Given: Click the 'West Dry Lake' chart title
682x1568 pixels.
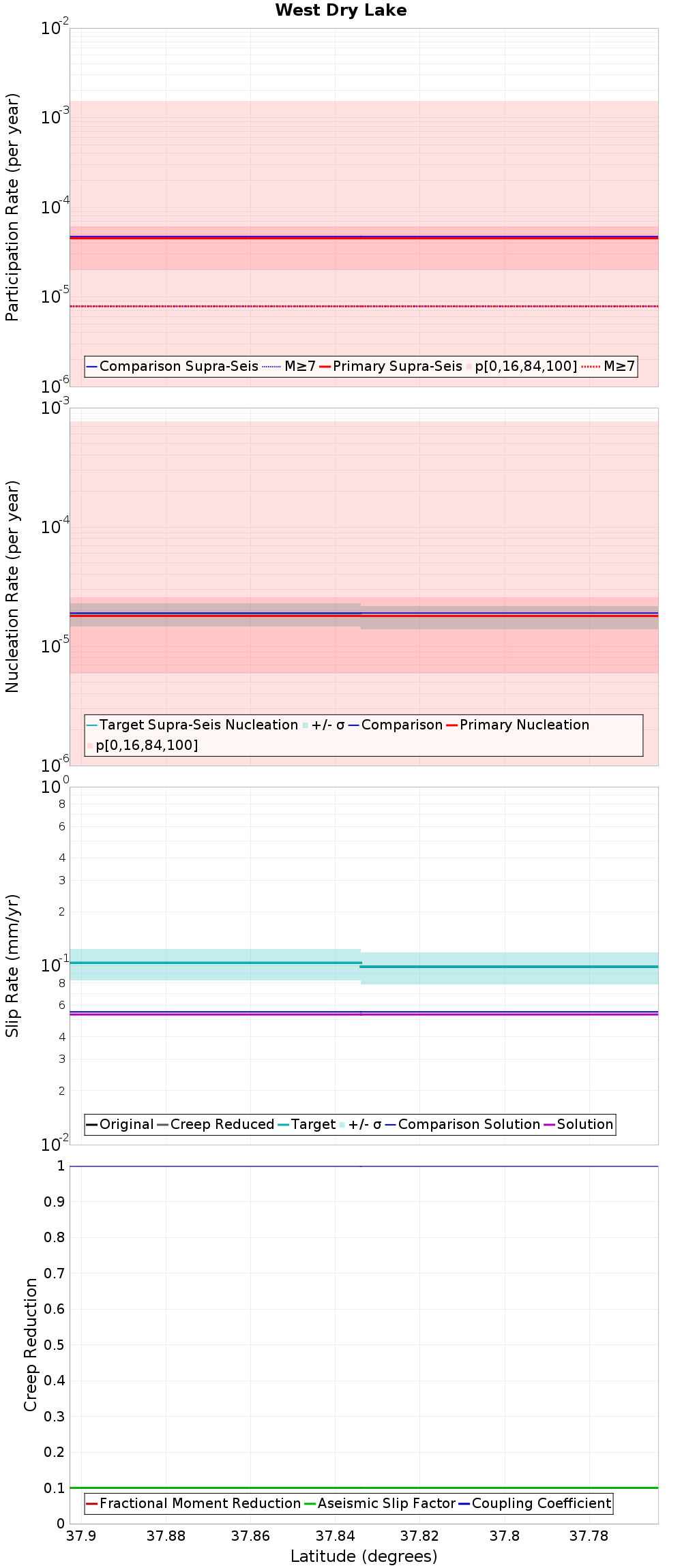Looking at the screenshot, I should pyautogui.click(x=341, y=10).
